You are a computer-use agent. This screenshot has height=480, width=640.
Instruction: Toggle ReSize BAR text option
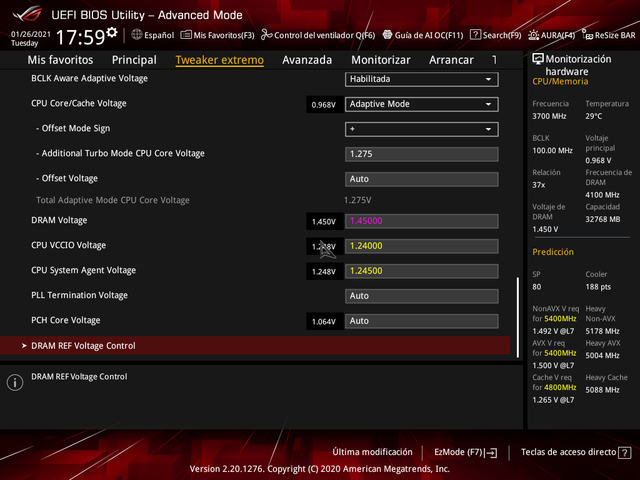click(x=615, y=35)
